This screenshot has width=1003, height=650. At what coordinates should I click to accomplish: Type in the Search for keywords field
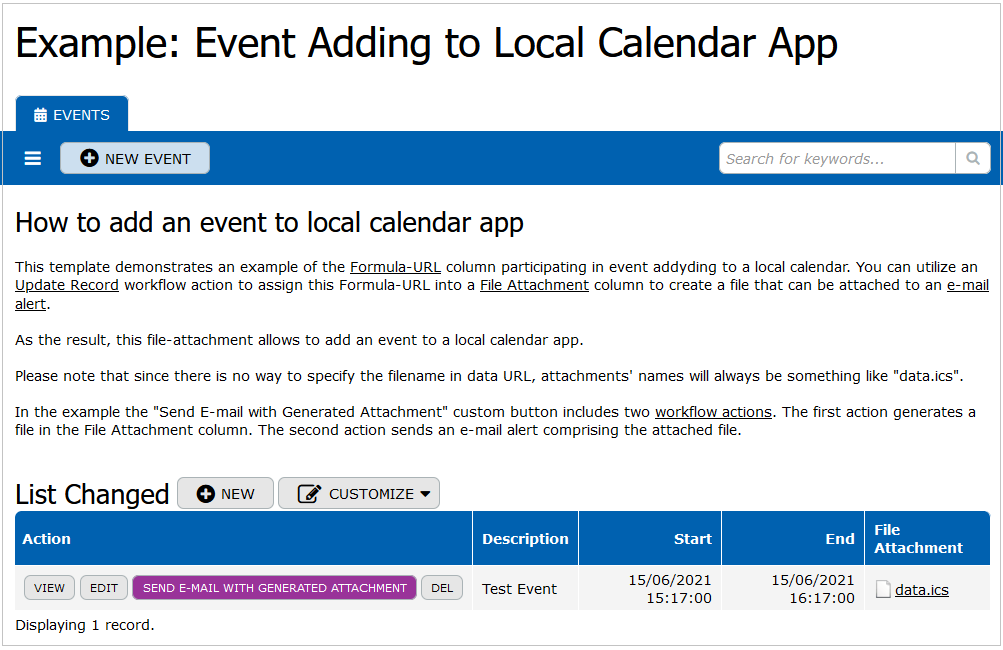[x=836, y=159]
